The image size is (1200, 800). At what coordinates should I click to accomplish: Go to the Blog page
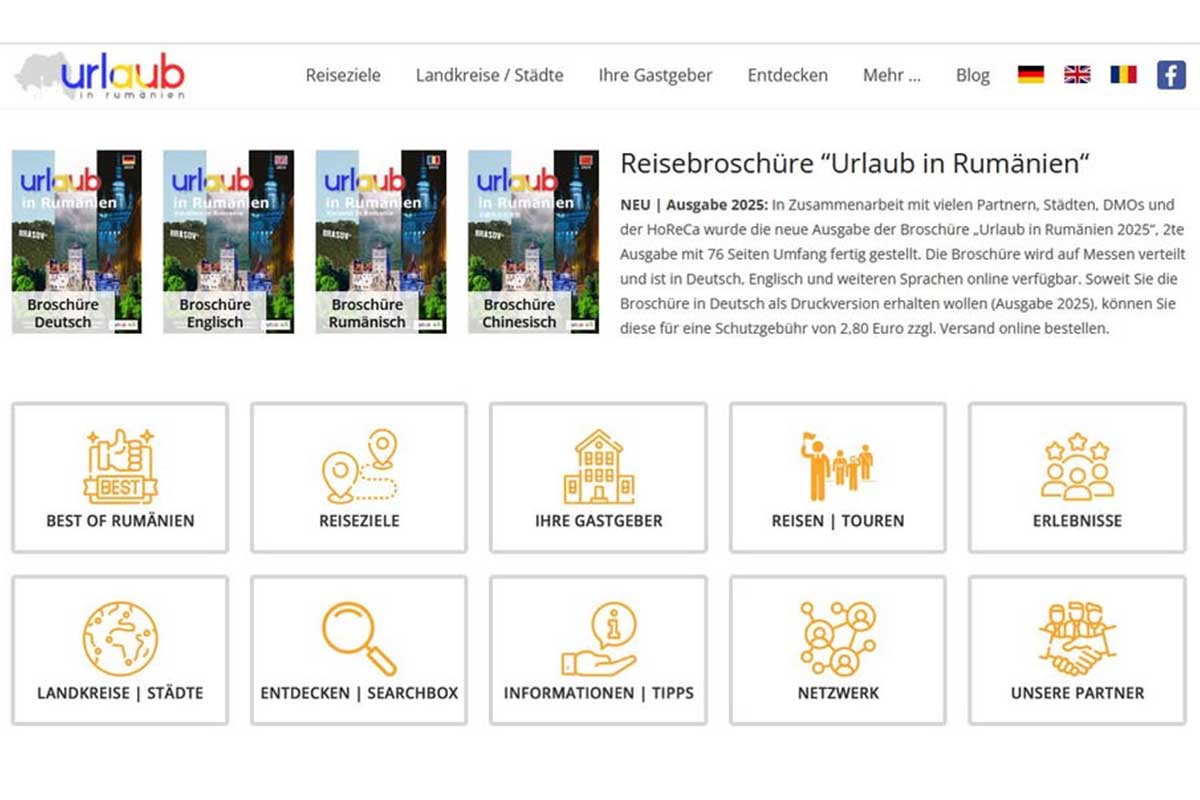coord(972,75)
